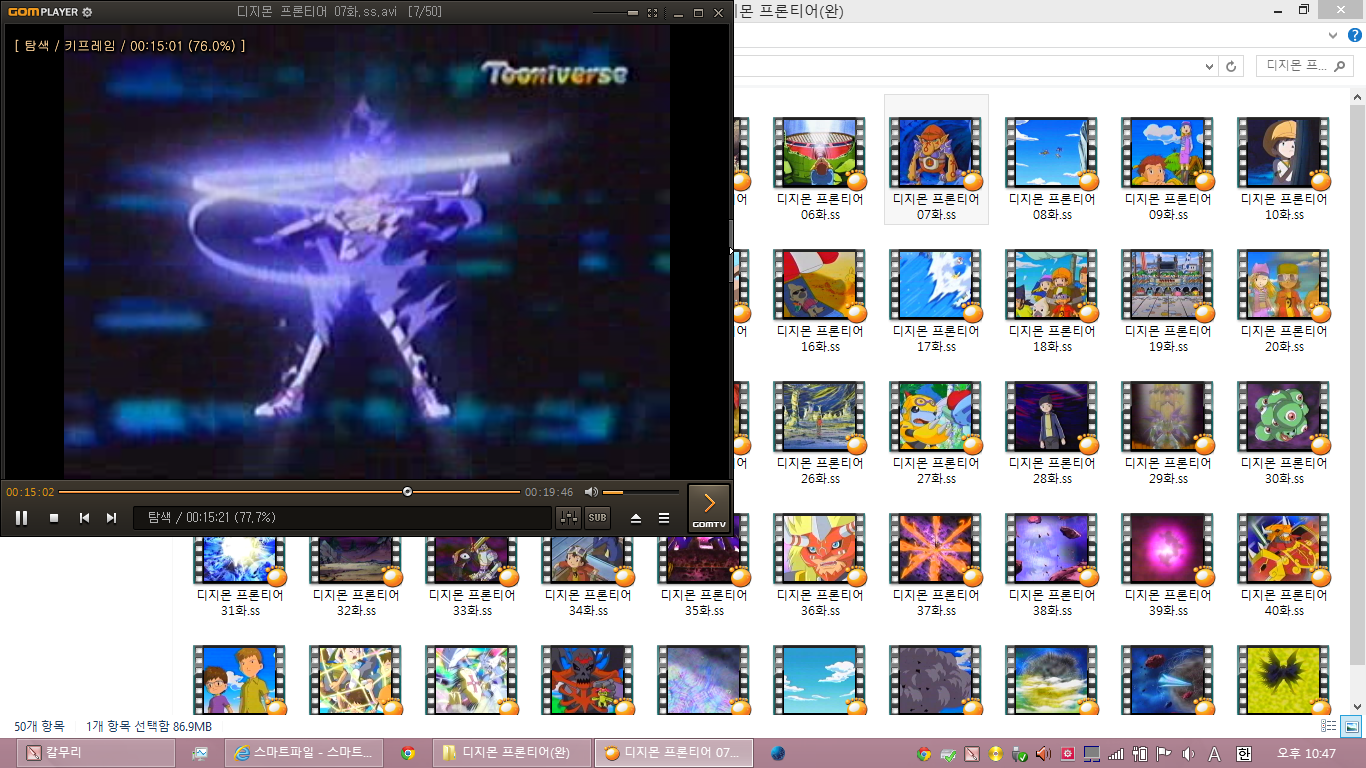Select the 디지몬 프론티어 40화 video file

click(x=1284, y=566)
